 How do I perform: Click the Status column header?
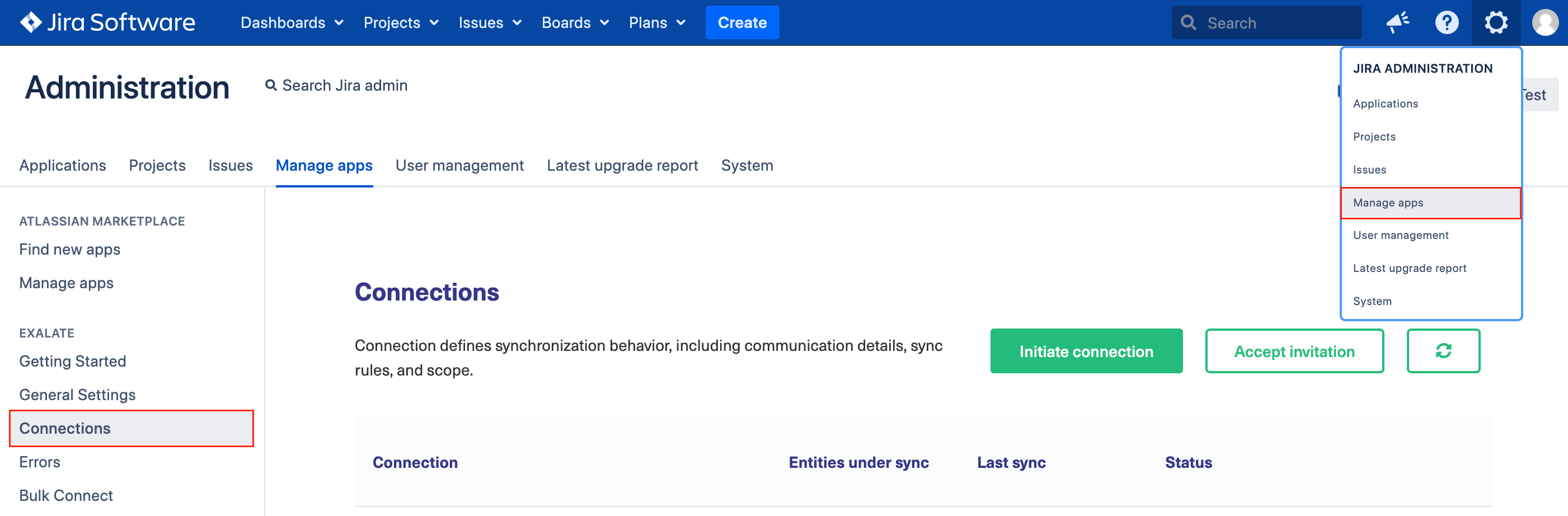click(1188, 462)
